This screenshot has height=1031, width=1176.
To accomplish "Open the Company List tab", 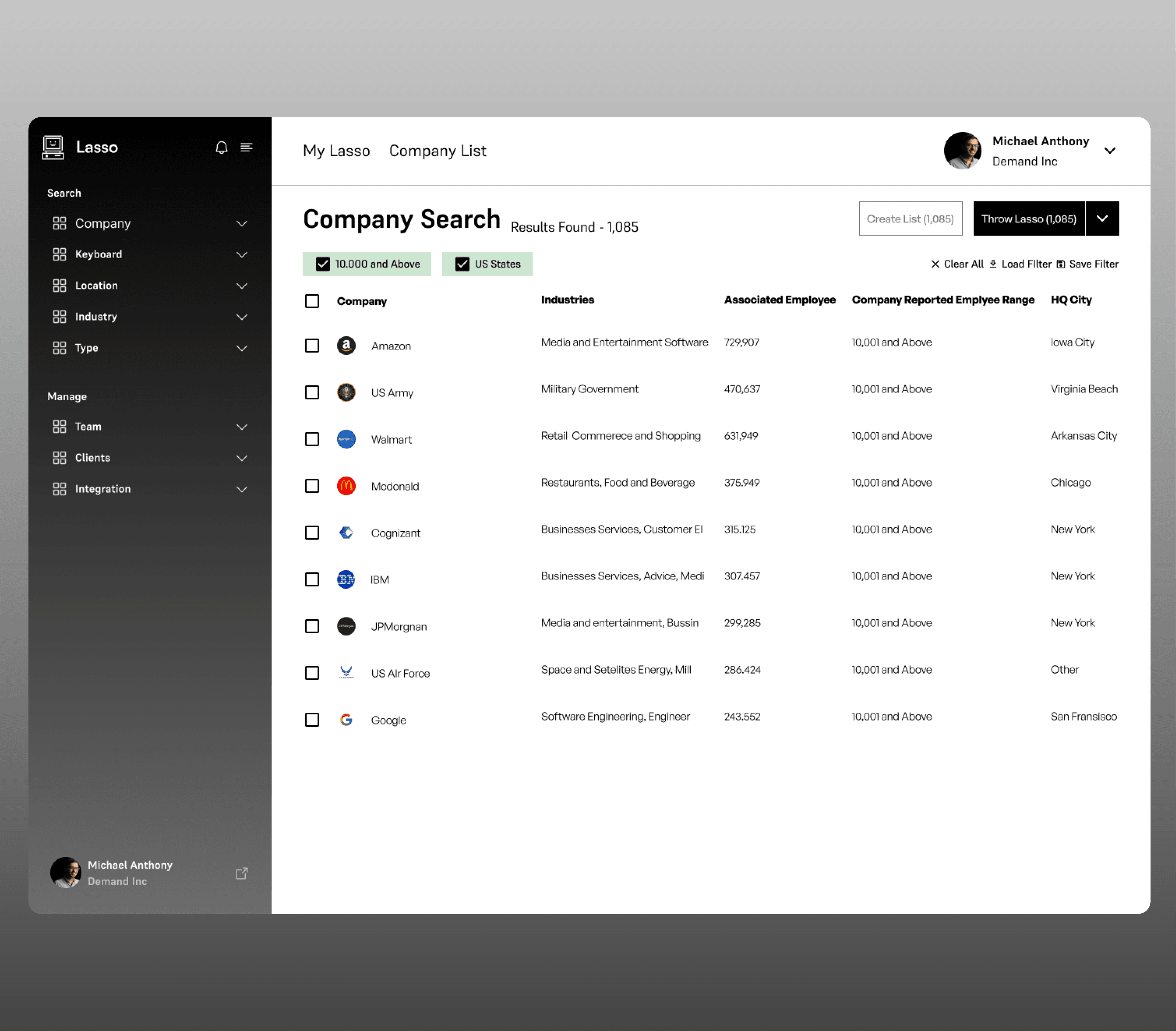I will (x=438, y=151).
